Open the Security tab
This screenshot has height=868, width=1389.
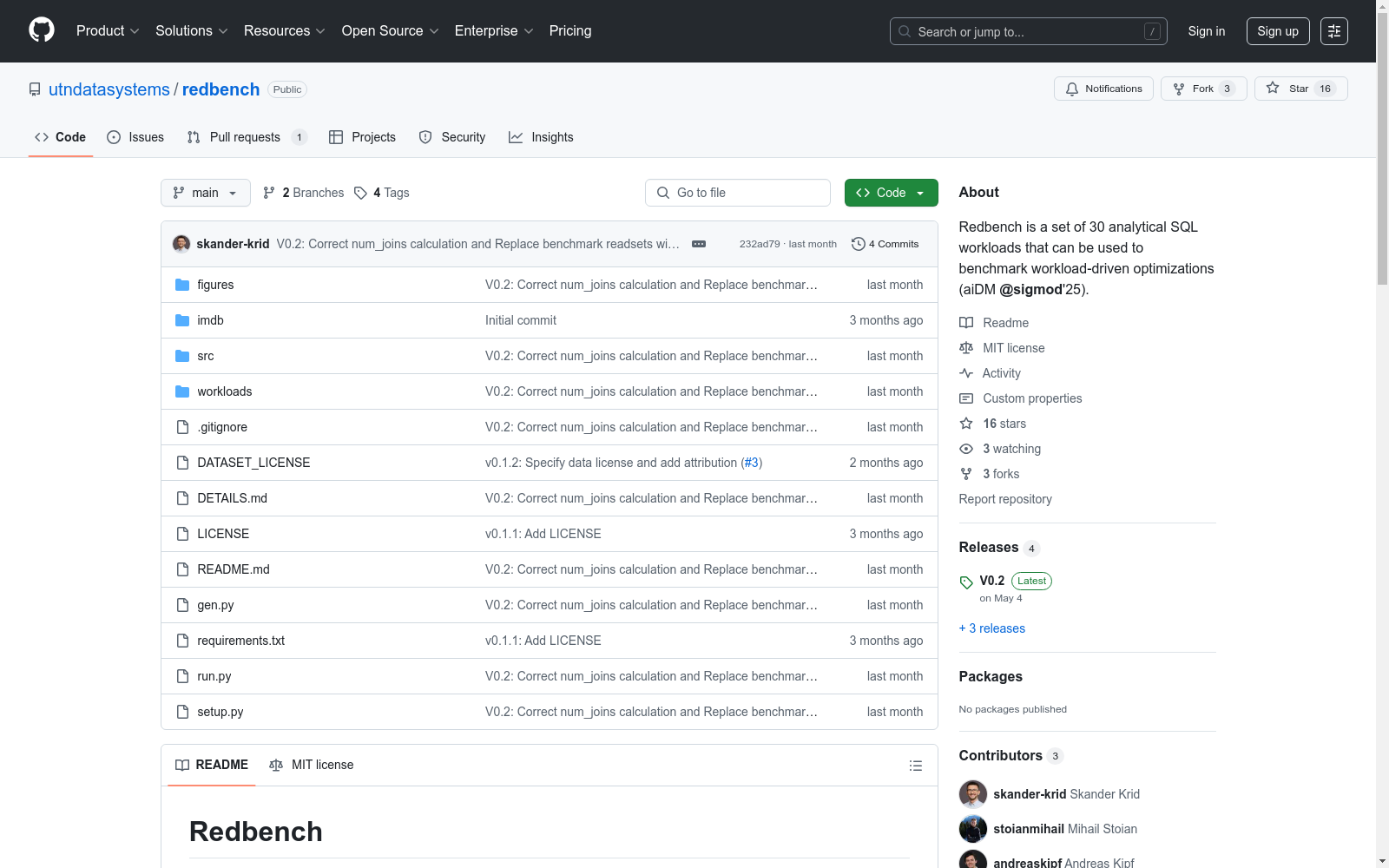452,137
